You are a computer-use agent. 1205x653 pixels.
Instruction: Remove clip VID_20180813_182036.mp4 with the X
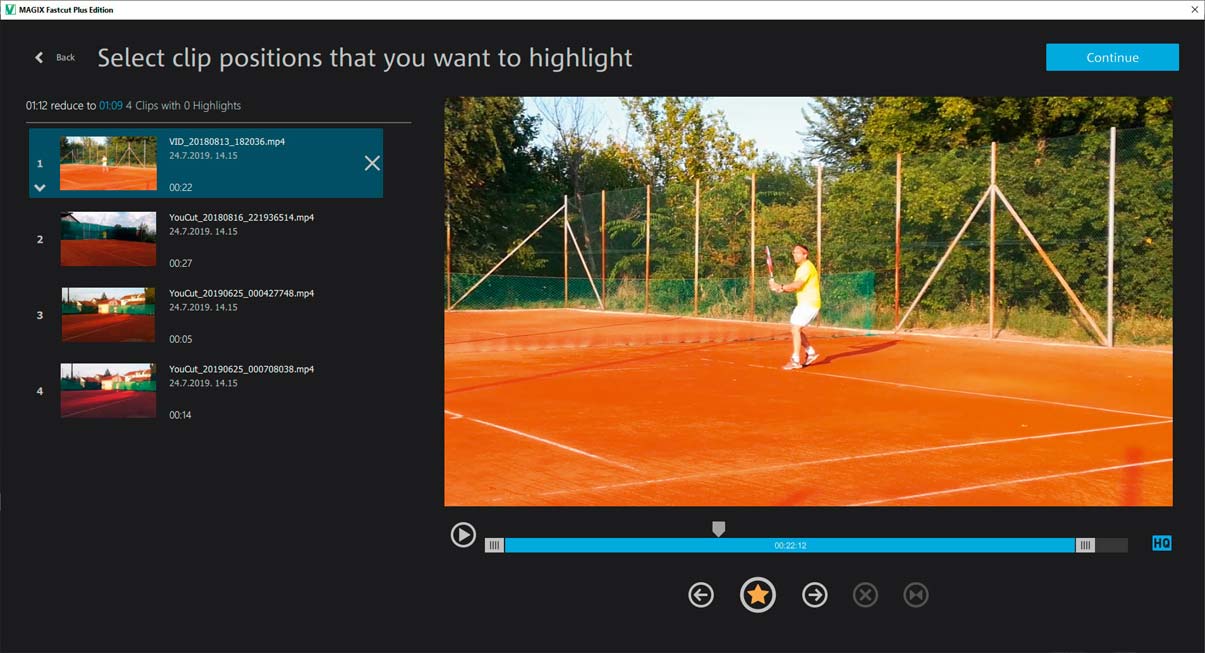click(372, 163)
